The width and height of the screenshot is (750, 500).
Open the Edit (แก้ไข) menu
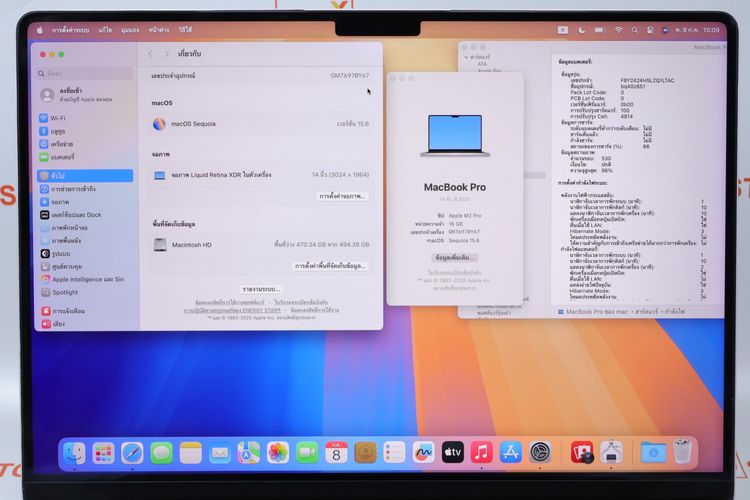pos(105,30)
